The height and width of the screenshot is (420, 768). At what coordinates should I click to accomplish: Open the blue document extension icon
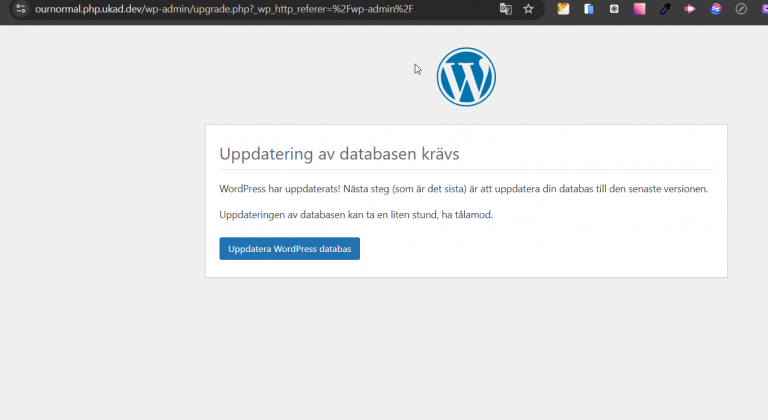coord(589,9)
